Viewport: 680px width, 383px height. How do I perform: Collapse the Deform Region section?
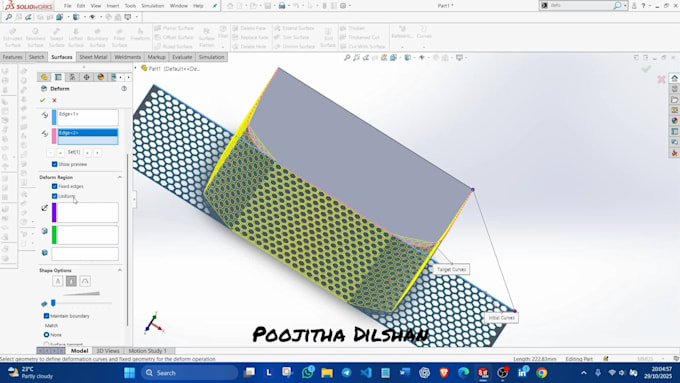[x=120, y=177]
